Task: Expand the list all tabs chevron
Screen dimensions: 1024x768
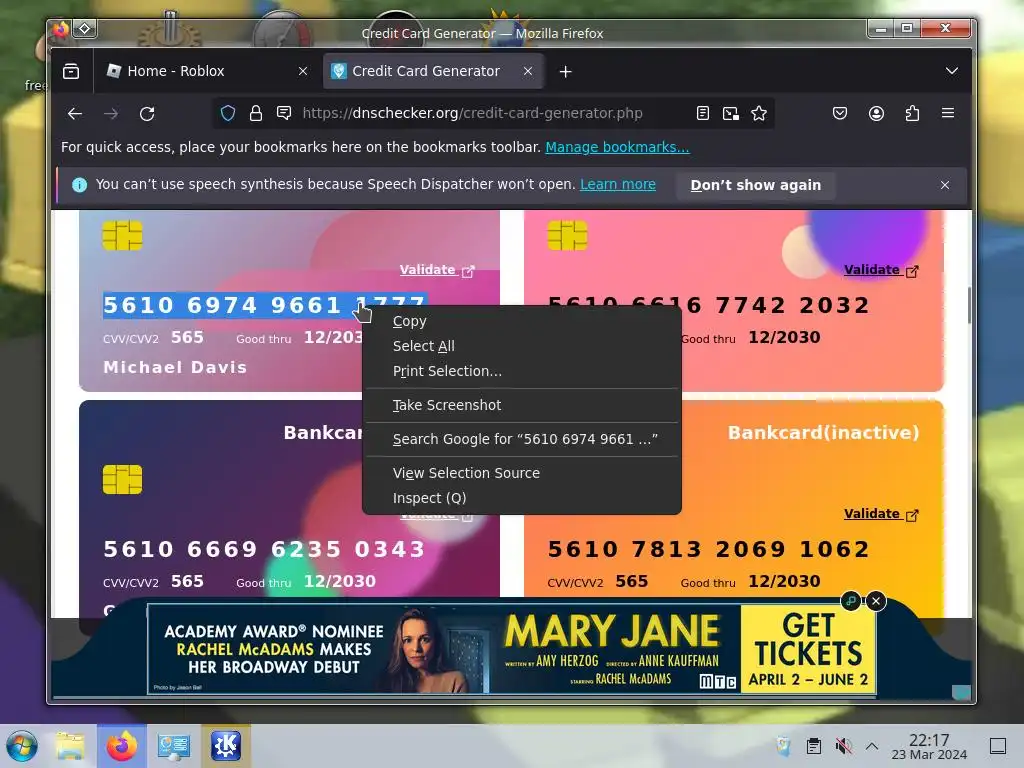Action: (x=952, y=71)
